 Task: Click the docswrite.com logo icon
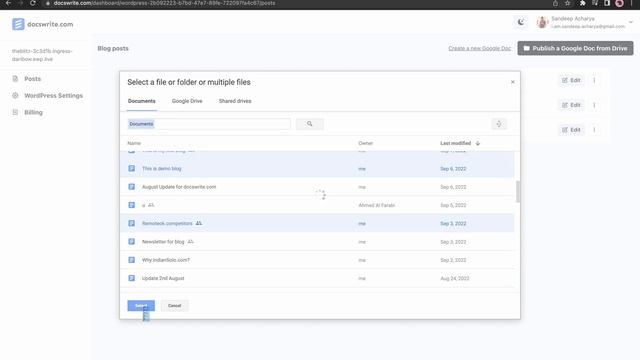coord(18,24)
